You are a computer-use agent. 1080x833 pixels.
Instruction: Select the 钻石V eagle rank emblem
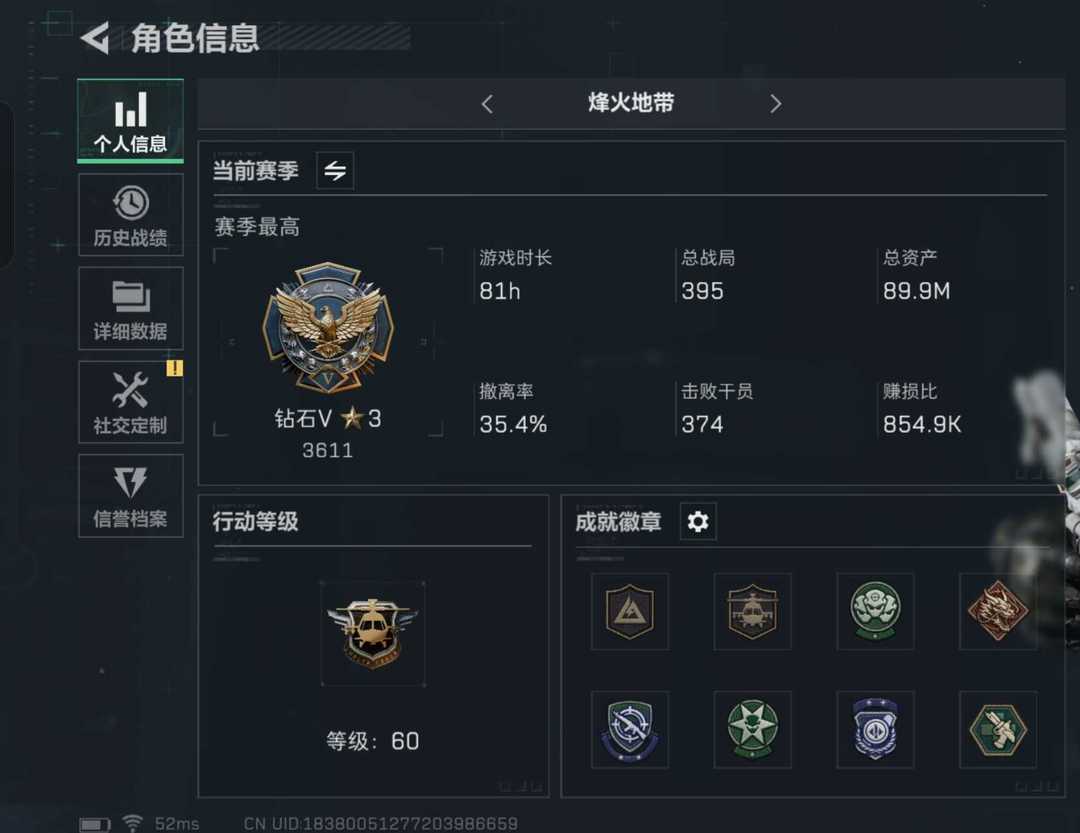(328, 327)
